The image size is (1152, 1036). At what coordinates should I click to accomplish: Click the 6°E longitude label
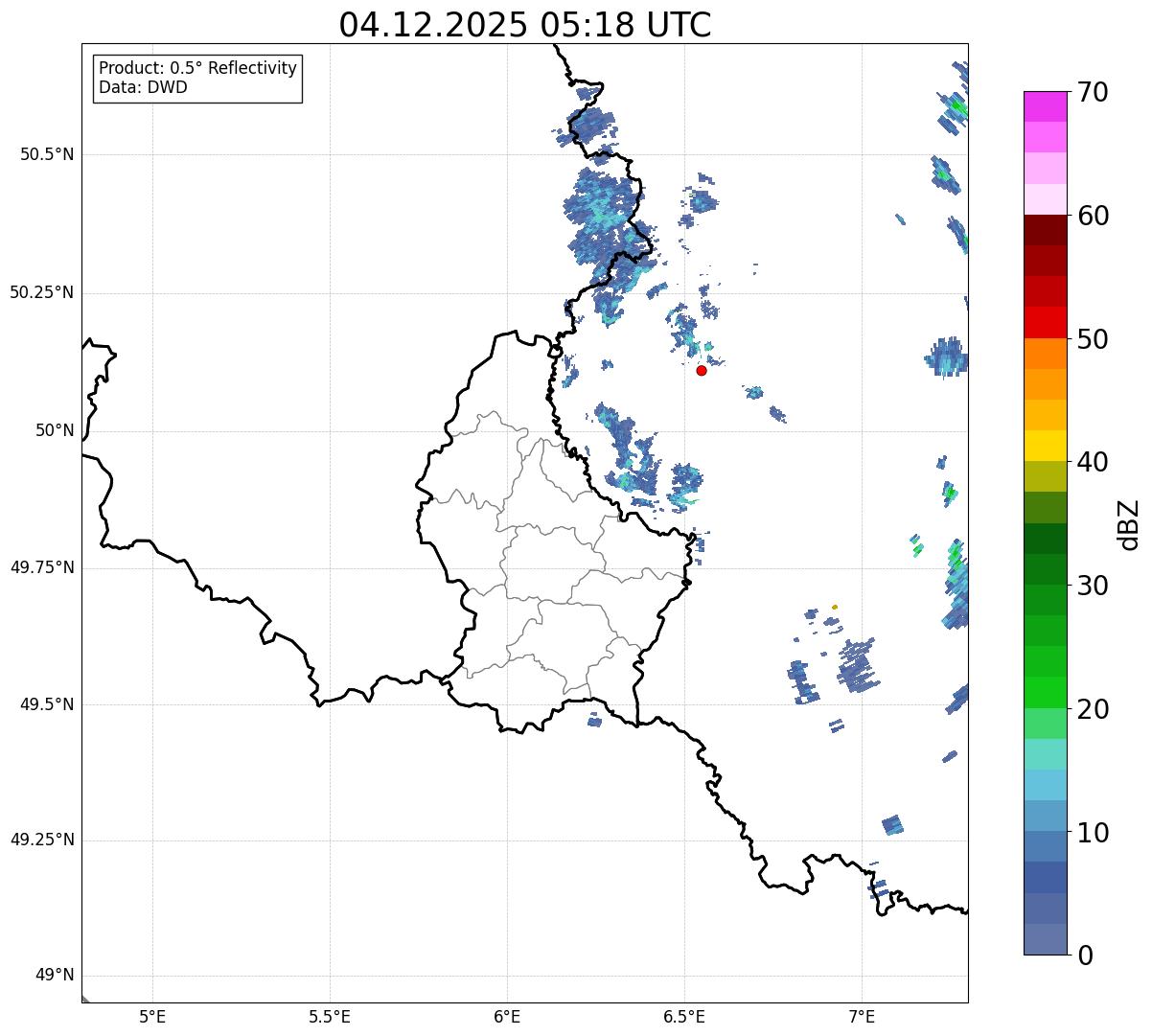point(507,1016)
